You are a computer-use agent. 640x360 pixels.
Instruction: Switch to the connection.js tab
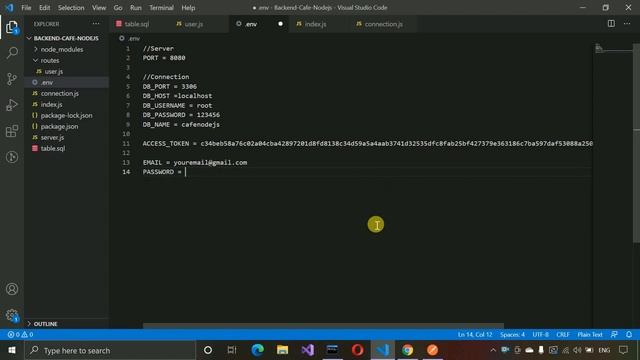pyautogui.click(x=383, y=24)
